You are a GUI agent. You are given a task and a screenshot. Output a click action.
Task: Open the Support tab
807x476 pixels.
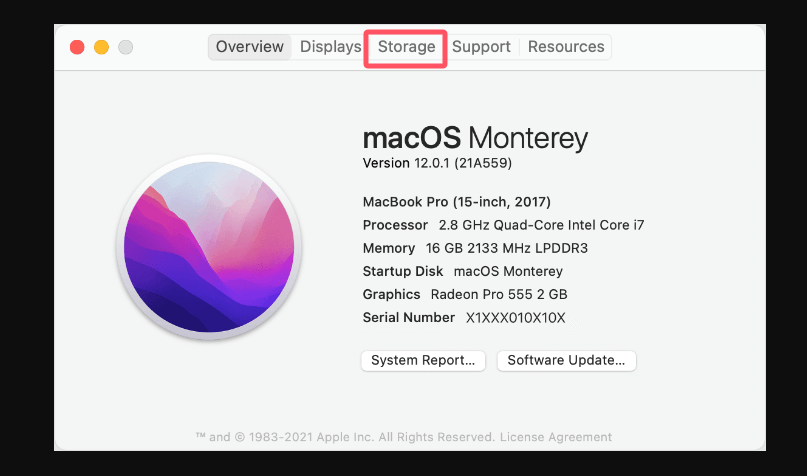click(x=481, y=47)
